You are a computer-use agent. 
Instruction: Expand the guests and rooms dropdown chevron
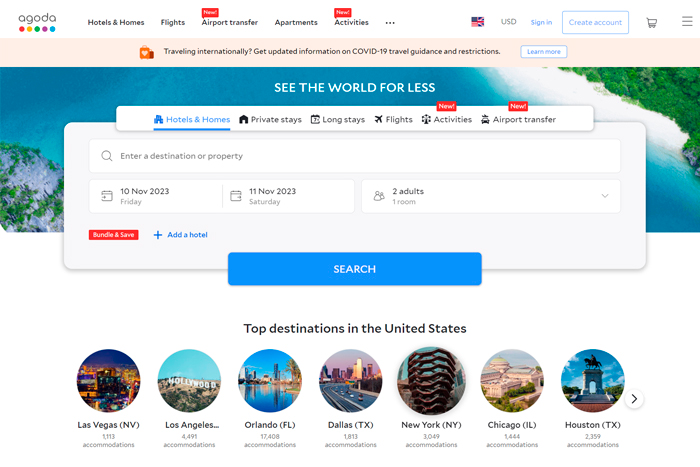coord(605,196)
